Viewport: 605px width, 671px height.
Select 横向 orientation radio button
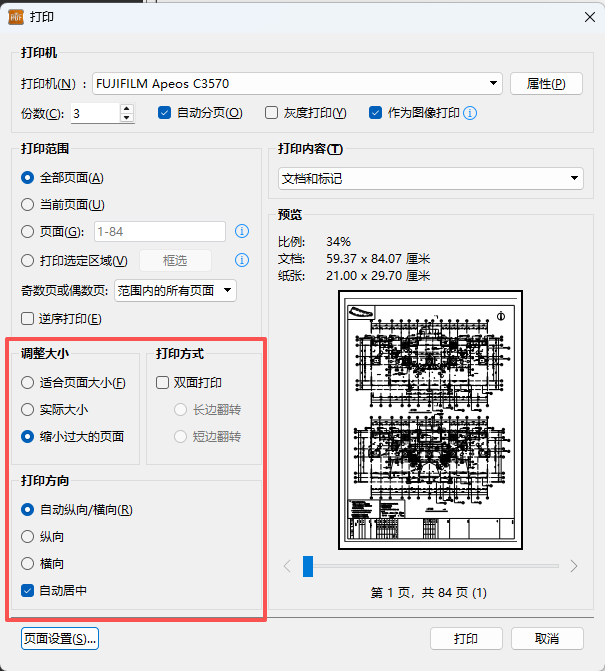tap(28, 564)
